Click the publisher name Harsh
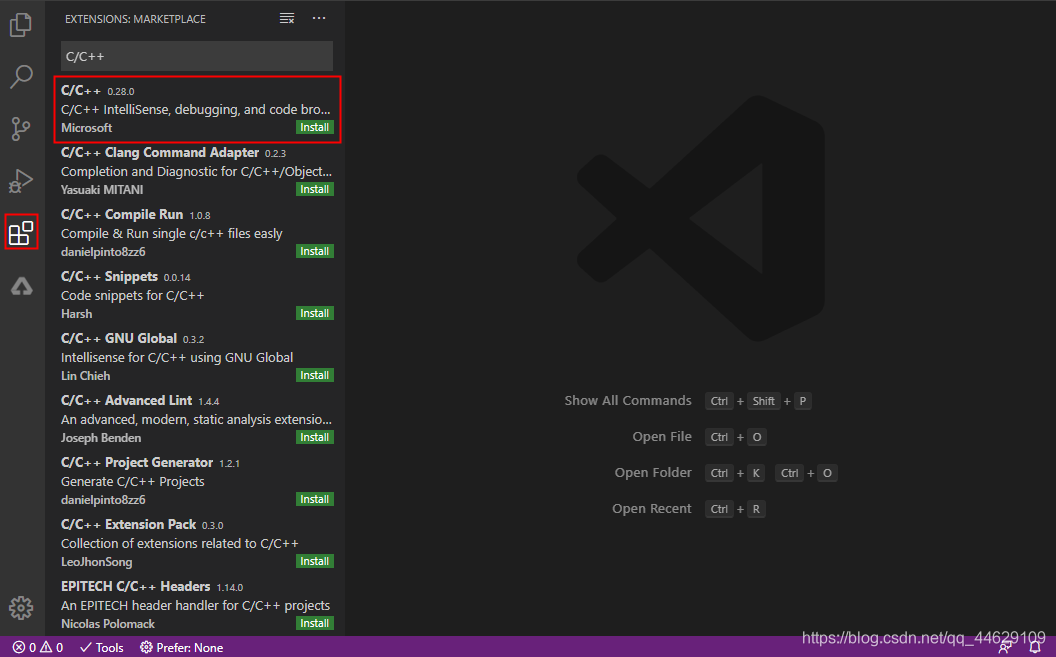This screenshot has width=1056, height=657. point(77,314)
